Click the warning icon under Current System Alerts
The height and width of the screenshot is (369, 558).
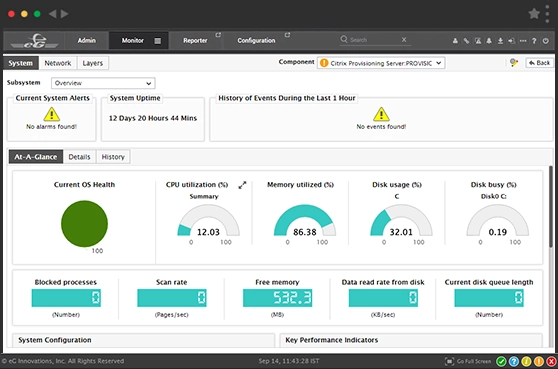click(52, 114)
